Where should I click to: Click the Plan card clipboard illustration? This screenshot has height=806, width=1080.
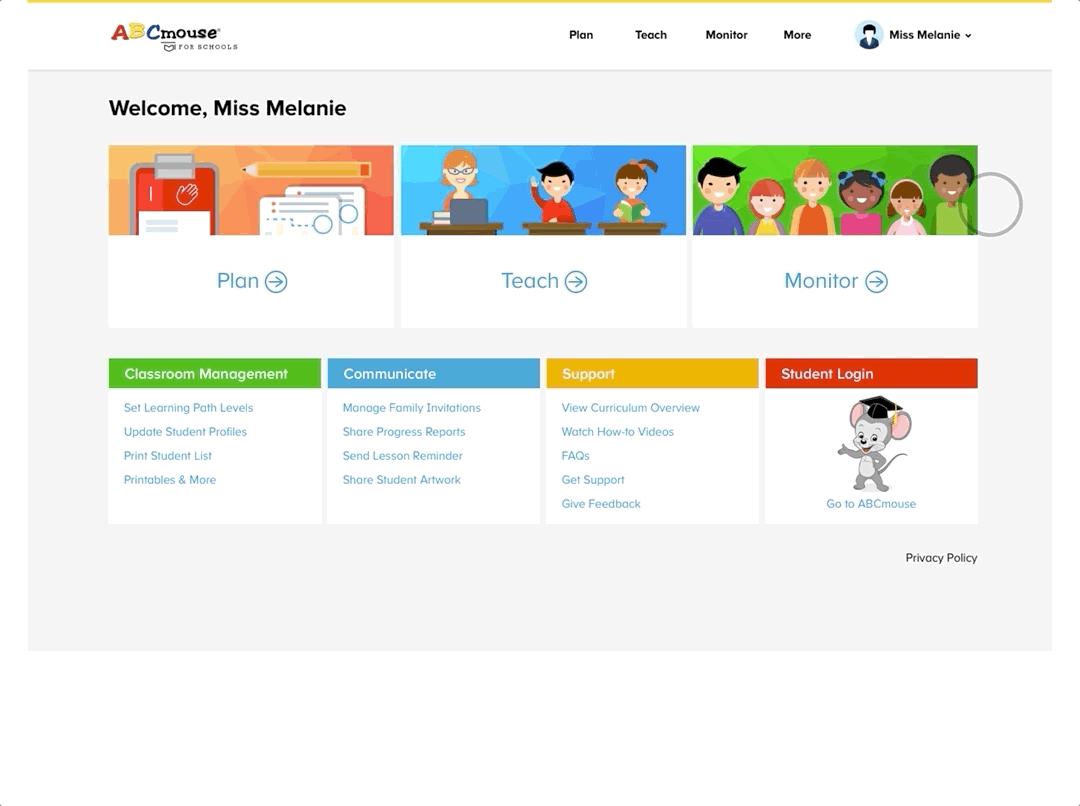(251, 190)
